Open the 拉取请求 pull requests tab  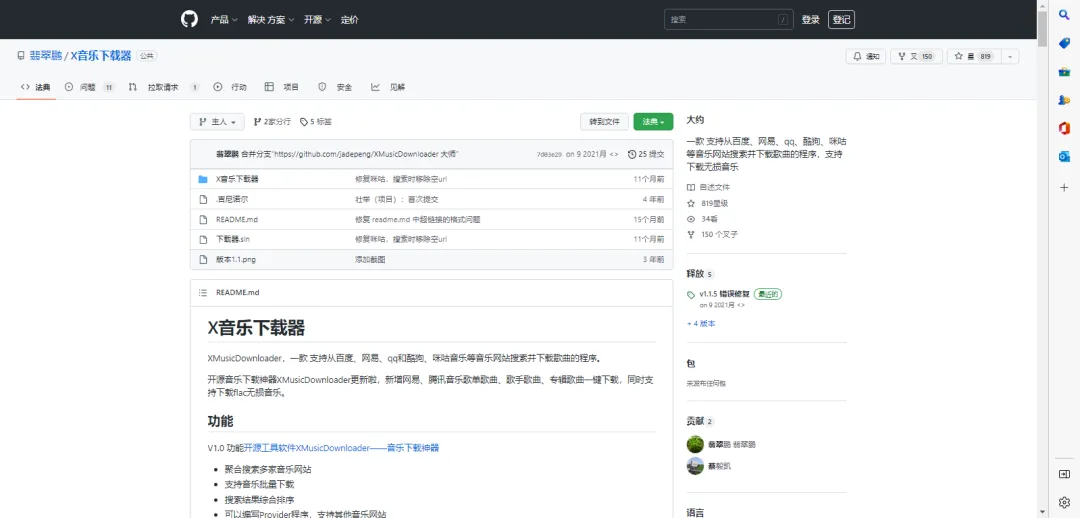pyautogui.click(x=164, y=87)
